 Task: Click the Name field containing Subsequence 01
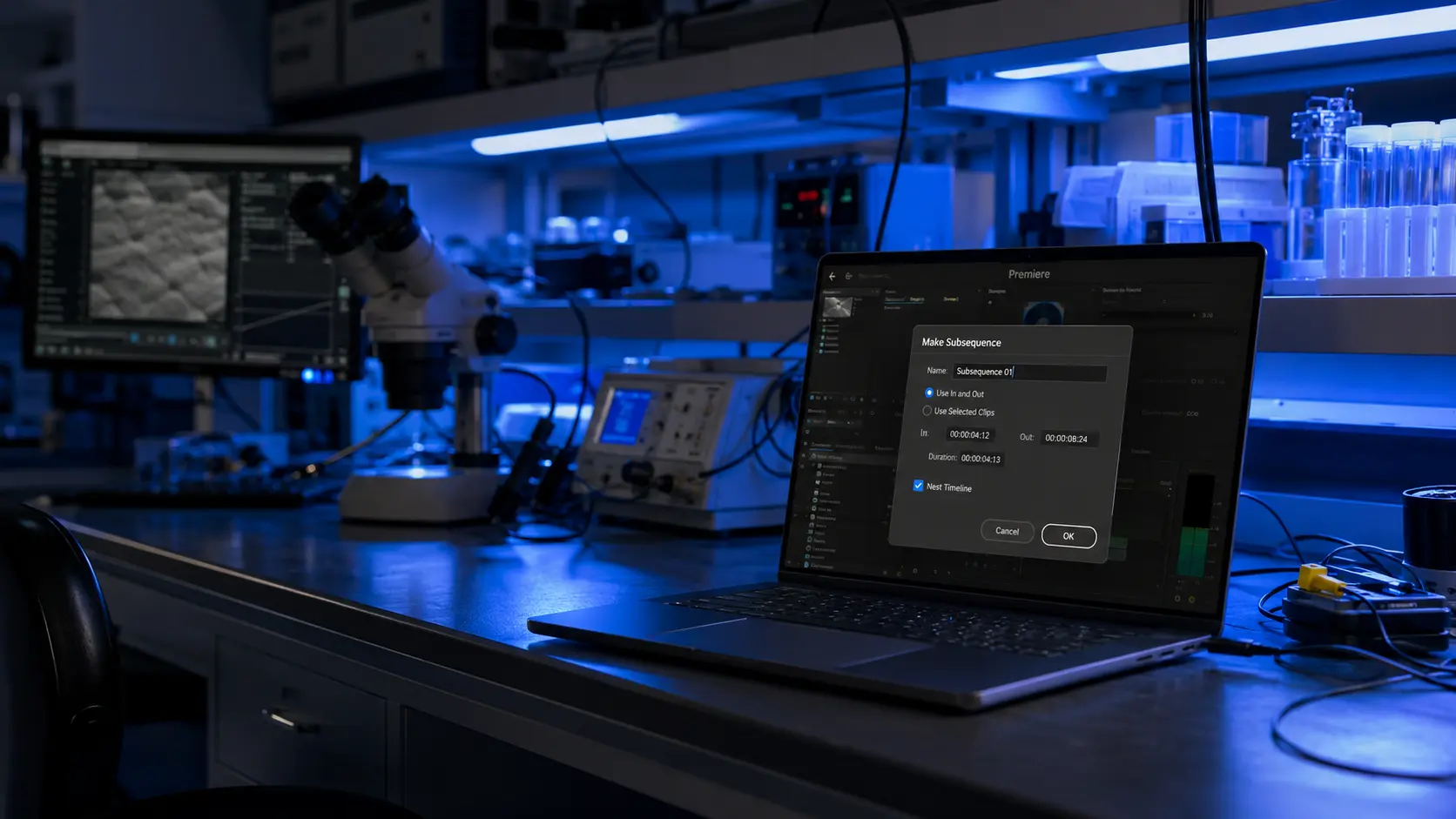(x=1029, y=373)
